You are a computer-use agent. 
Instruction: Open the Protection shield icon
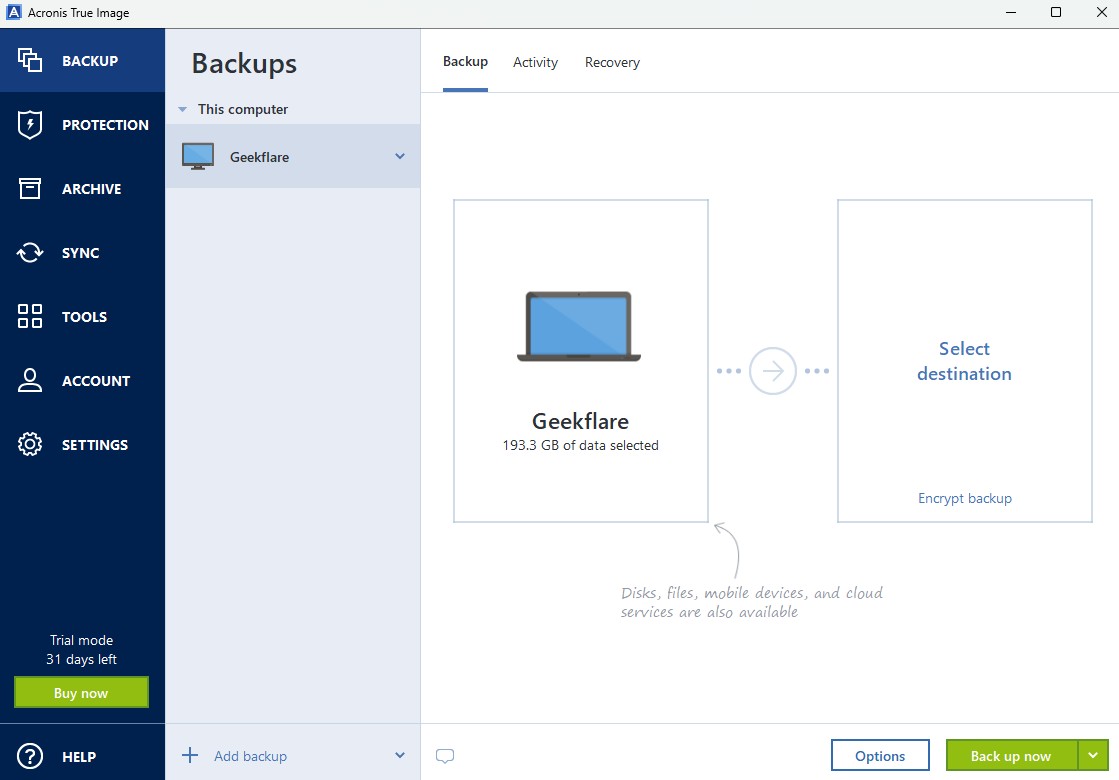(30, 125)
